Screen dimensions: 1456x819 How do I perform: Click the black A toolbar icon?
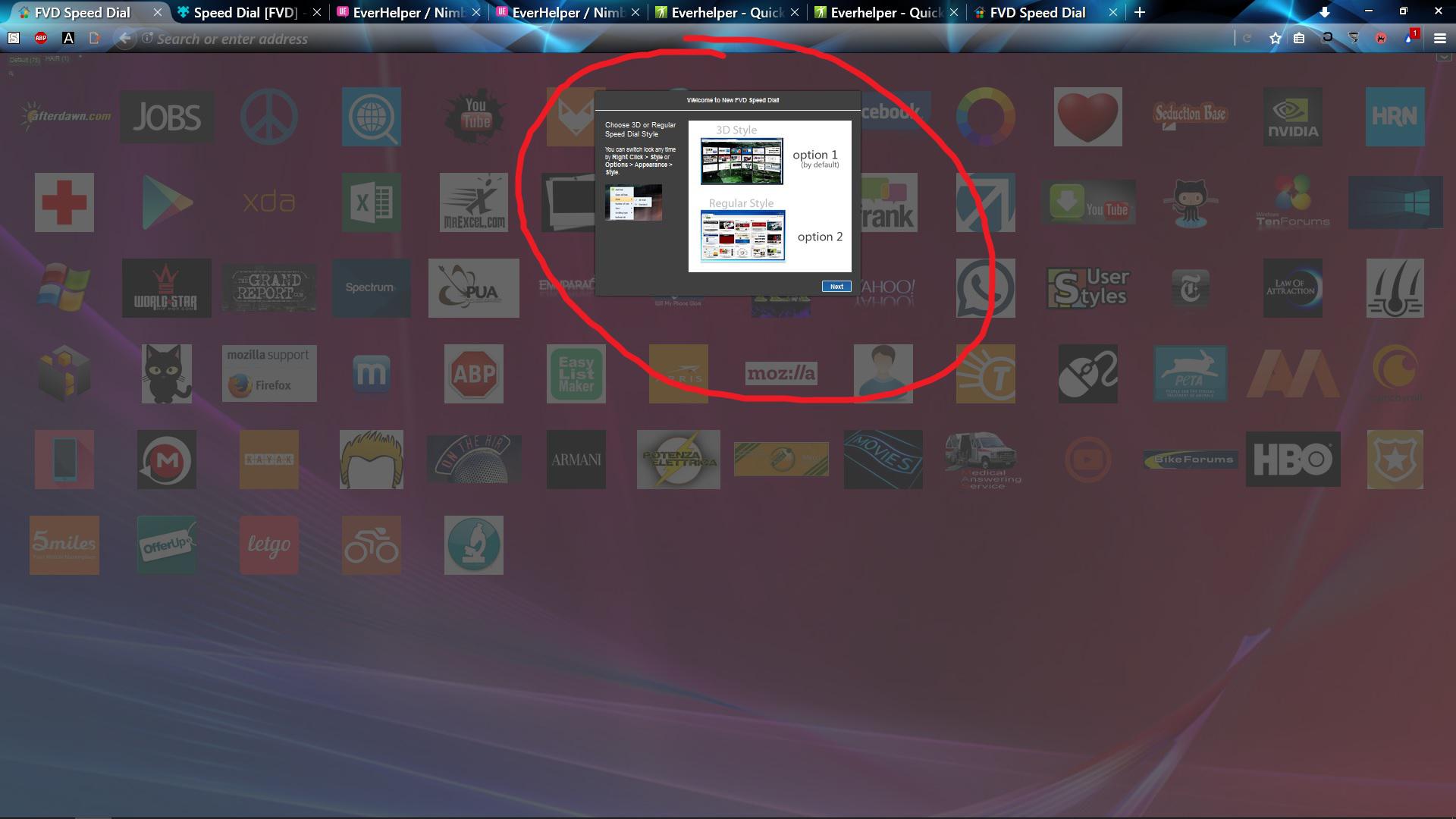pos(68,38)
